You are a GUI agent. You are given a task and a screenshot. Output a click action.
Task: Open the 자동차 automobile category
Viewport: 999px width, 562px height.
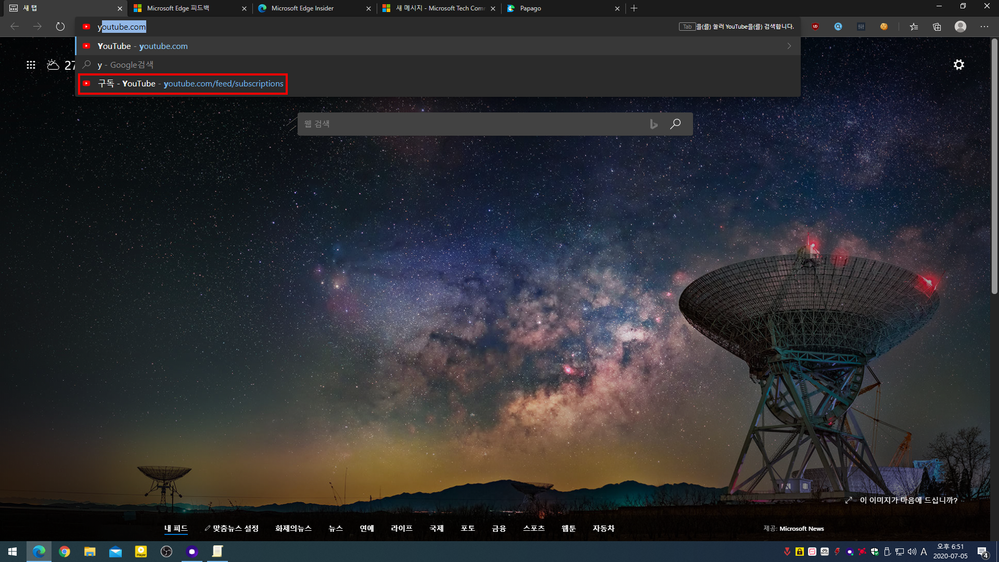603,528
